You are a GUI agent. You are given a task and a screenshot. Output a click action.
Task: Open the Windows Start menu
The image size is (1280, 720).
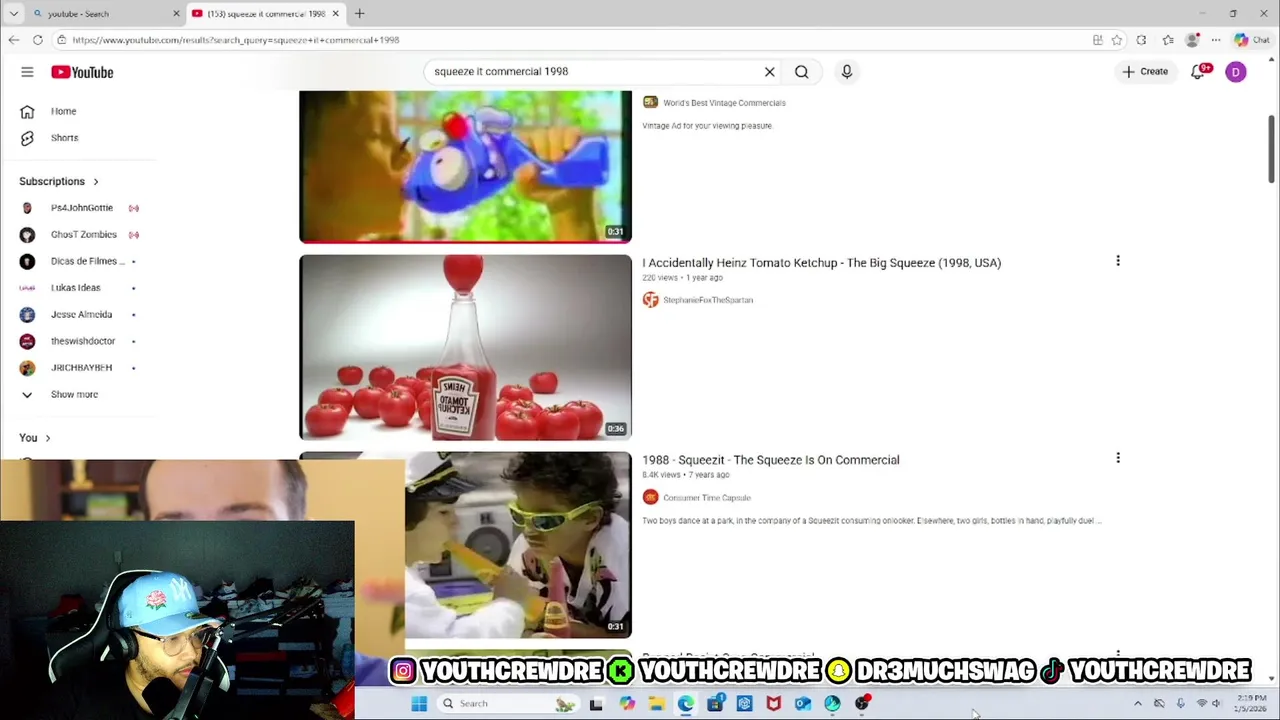pos(419,703)
